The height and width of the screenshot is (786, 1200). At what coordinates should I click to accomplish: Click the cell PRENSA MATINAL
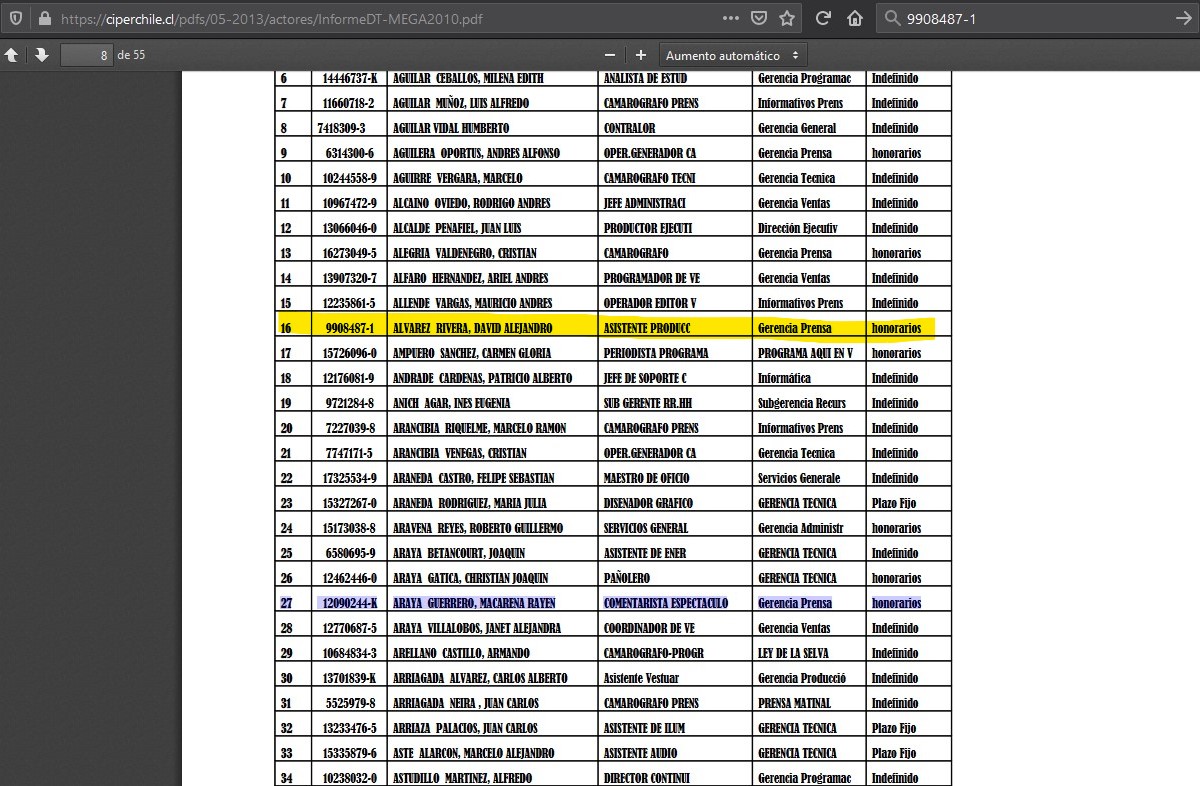(x=795, y=703)
